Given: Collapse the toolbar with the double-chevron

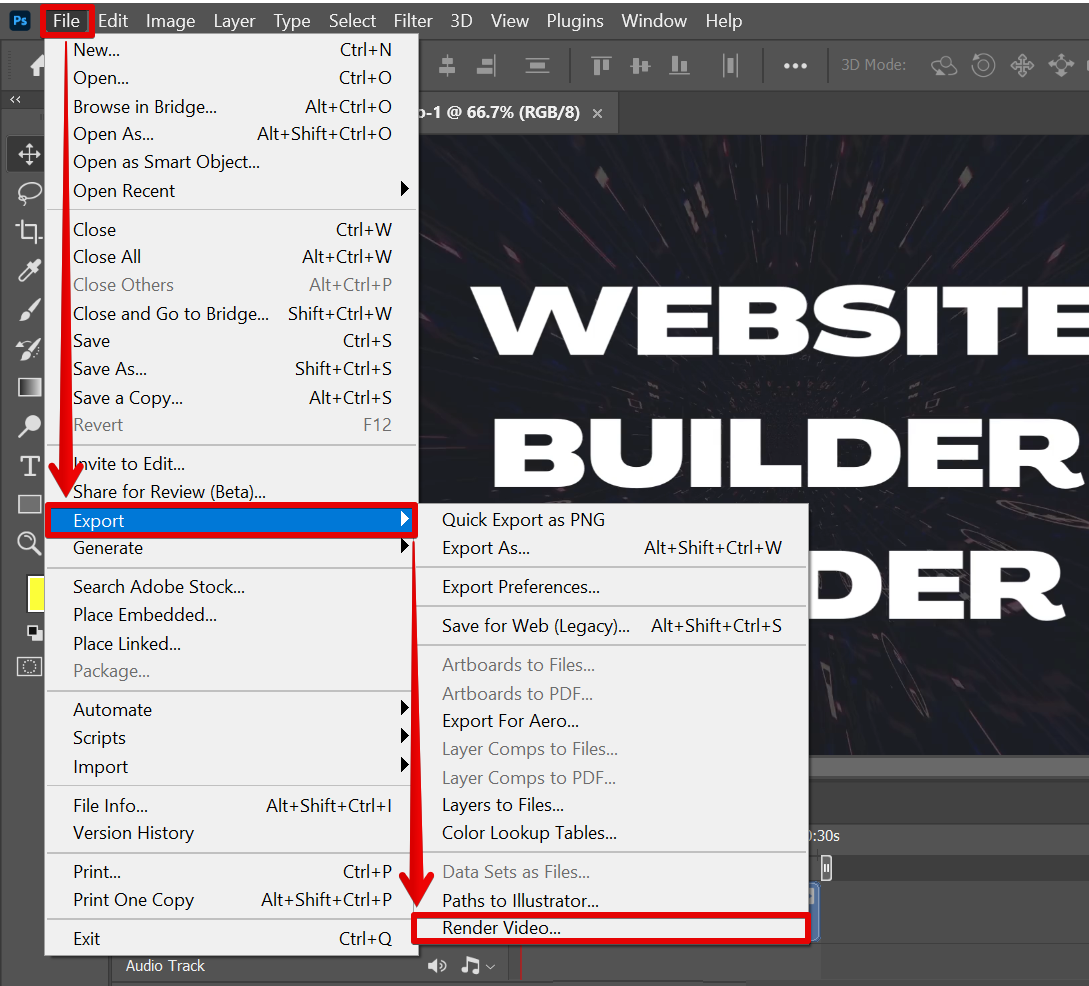Looking at the screenshot, I should (16, 99).
